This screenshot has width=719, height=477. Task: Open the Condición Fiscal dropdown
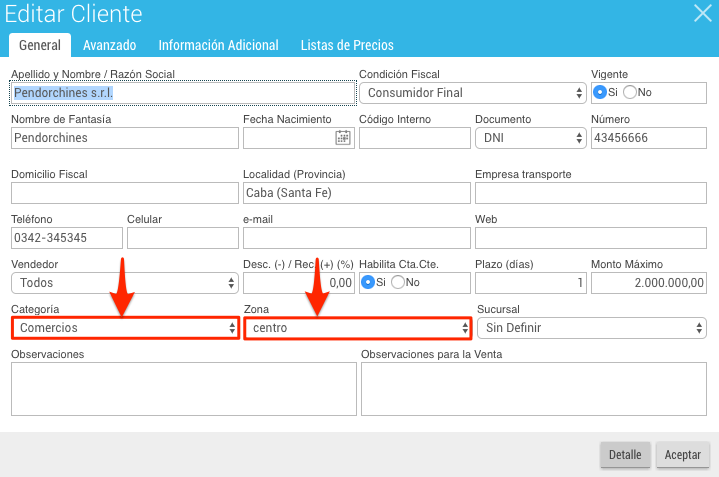coord(473,93)
